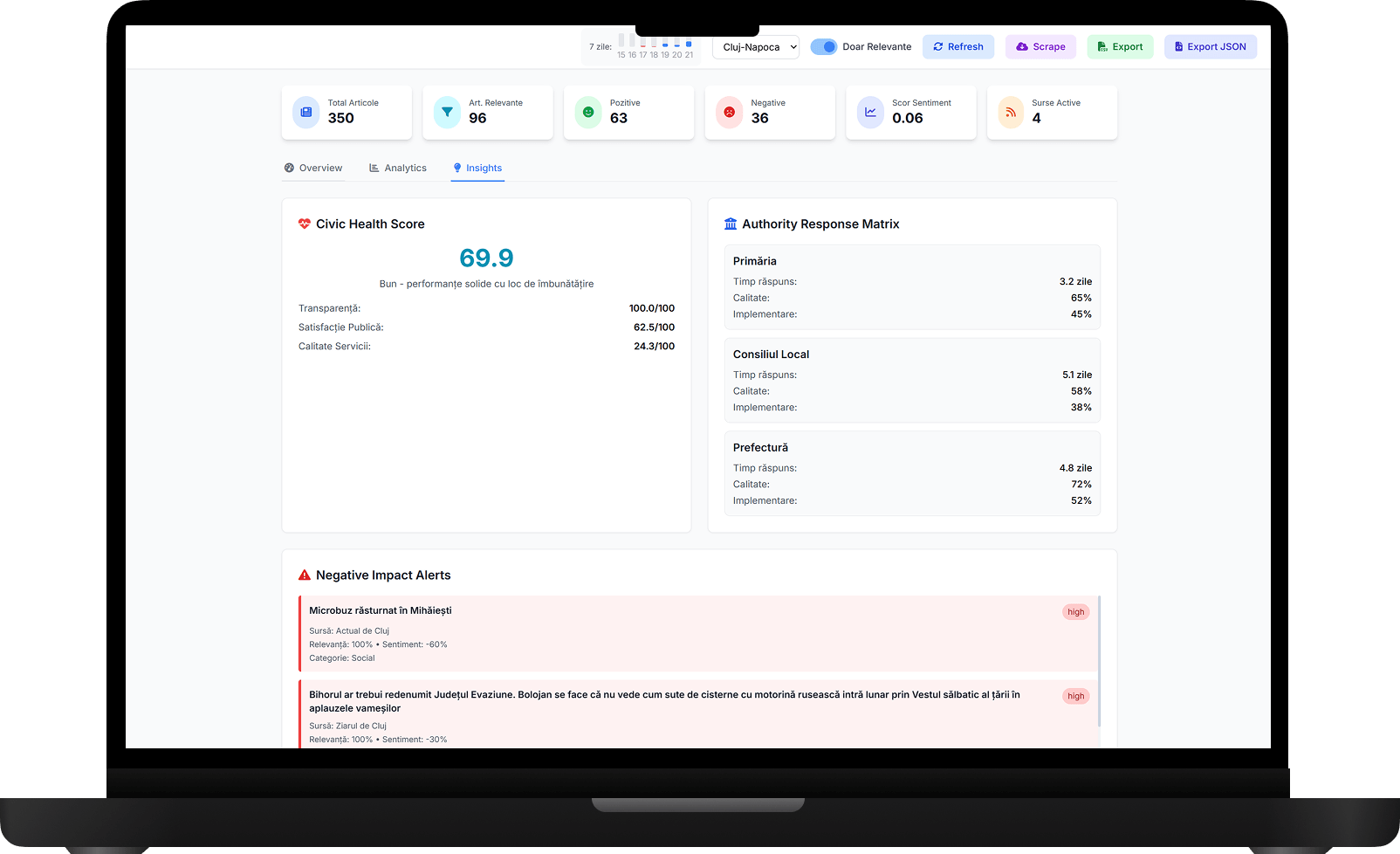The image size is (1400, 854).
Task: Click Primăria Implementare value 45%
Action: [1081, 314]
